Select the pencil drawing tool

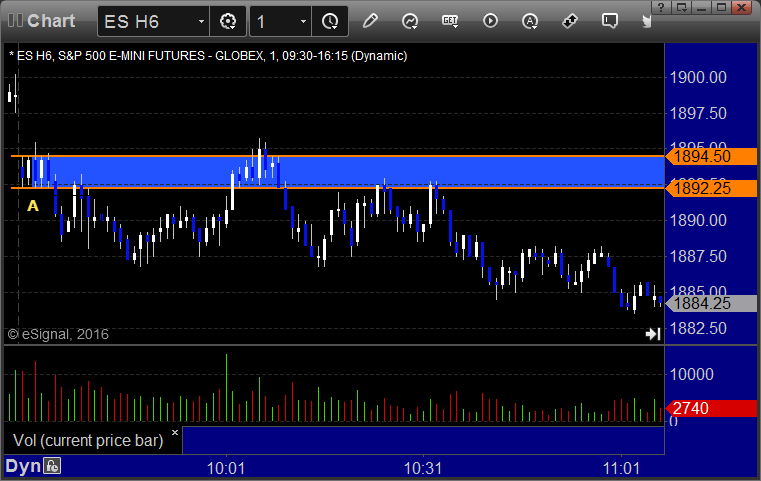[x=370, y=21]
